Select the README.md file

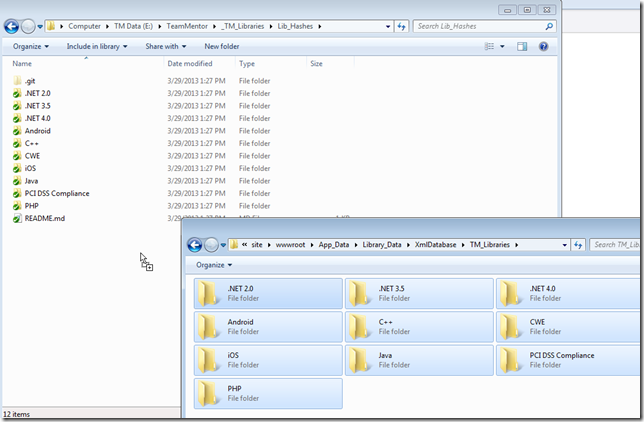point(44,219)
